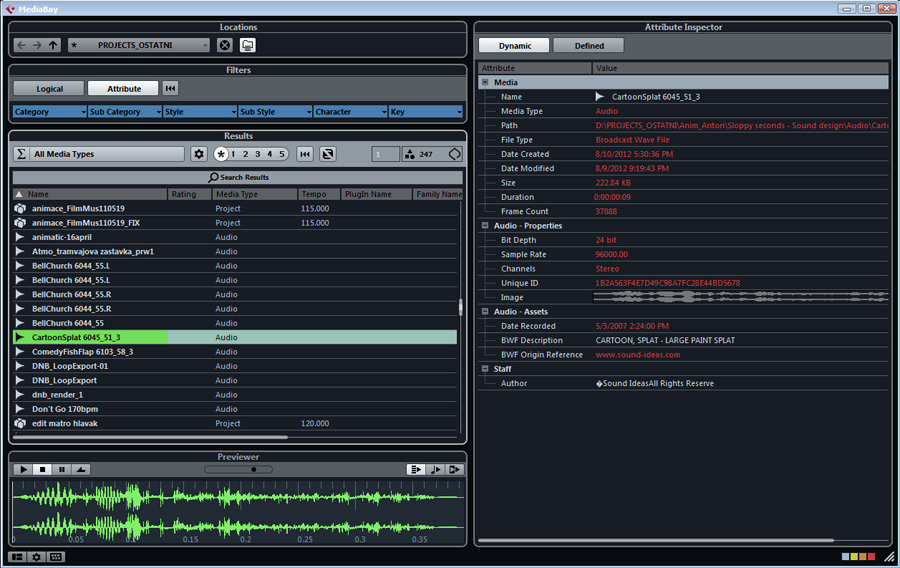Image resolution: width=900 pixels, height=568 pixels.
Task: Filter results by rating 4
Action: coord(270,154)
